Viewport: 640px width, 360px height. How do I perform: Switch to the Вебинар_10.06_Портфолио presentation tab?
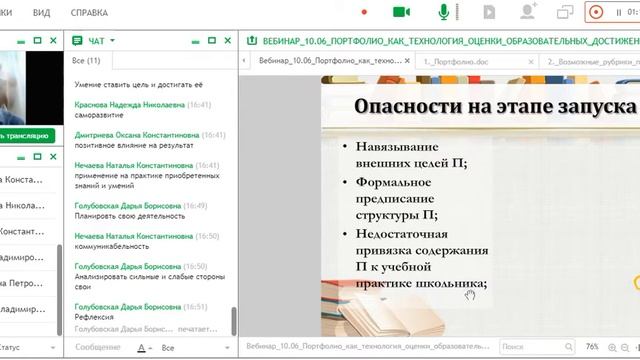click(x=330, y=61)
